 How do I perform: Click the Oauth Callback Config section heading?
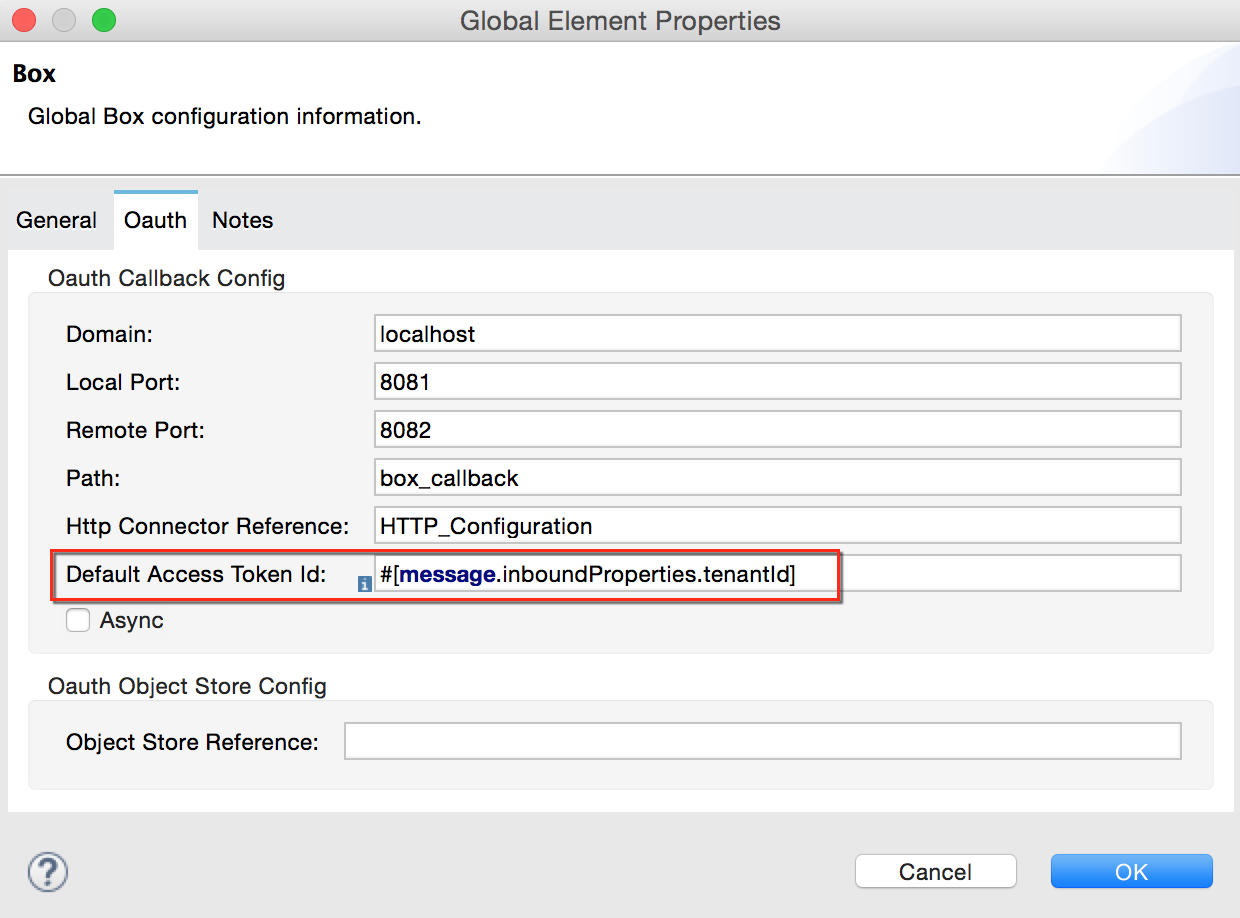pos(166,278)
